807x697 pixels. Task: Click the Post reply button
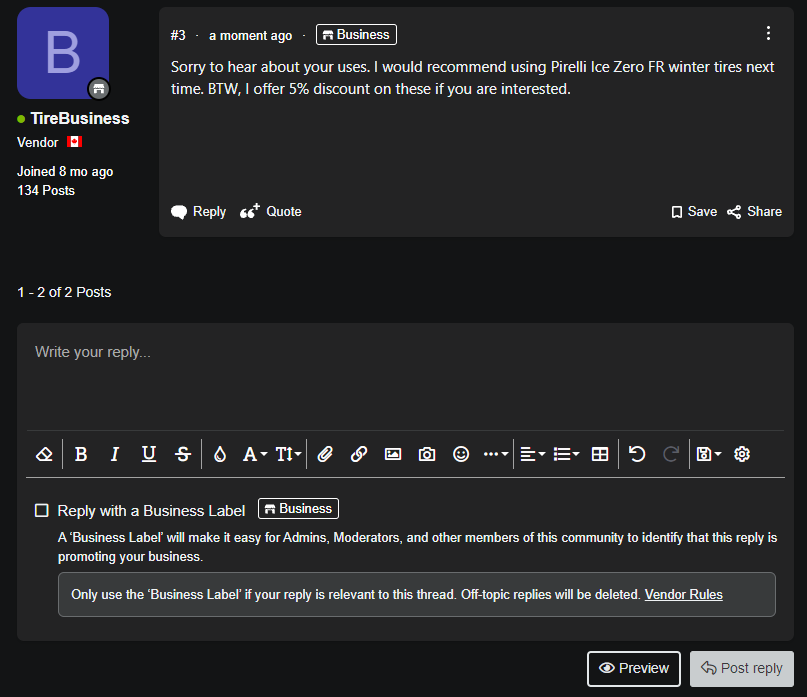[x=742, y=668]
